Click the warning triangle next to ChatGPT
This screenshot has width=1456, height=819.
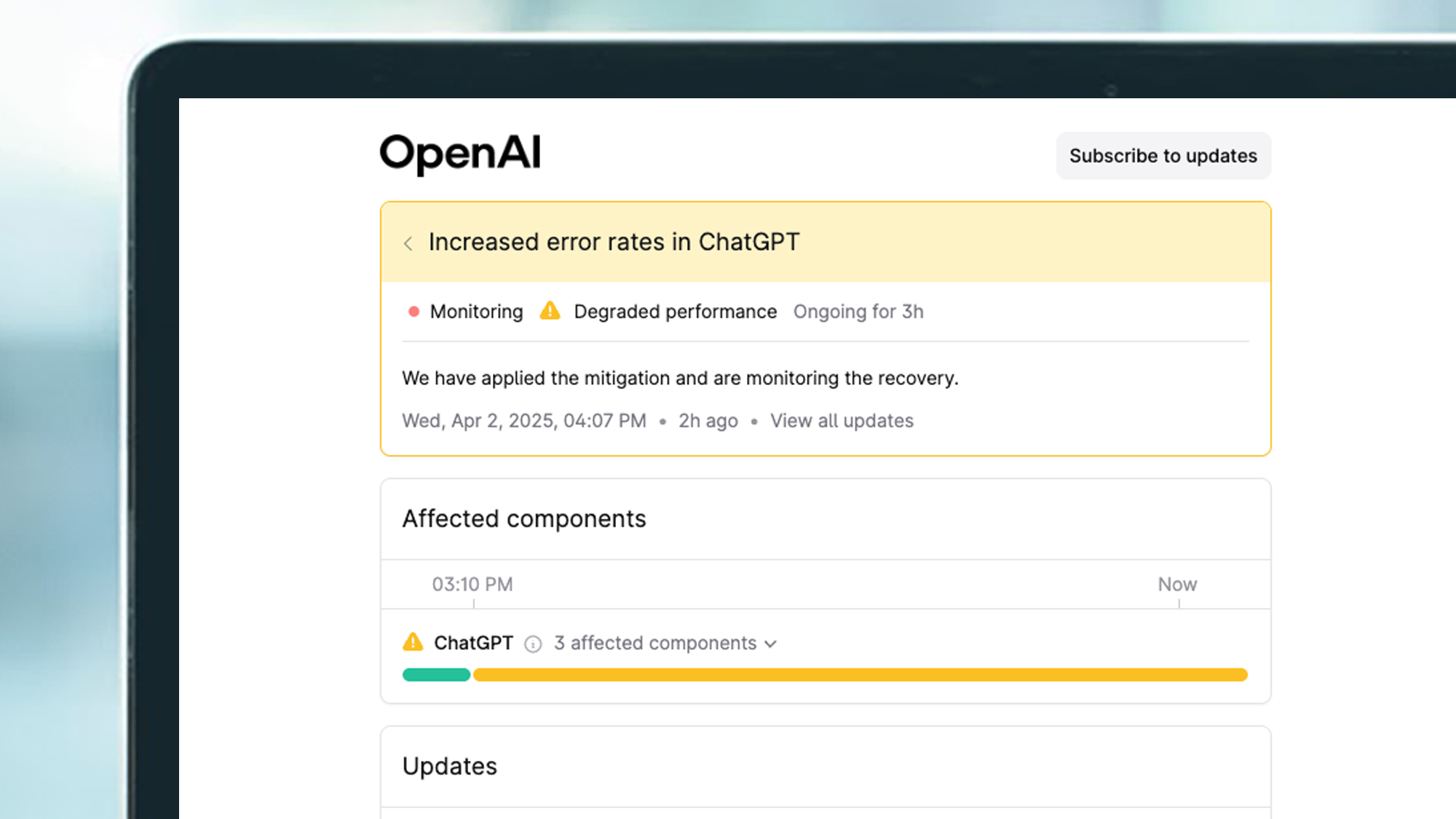tap(413, 642)
